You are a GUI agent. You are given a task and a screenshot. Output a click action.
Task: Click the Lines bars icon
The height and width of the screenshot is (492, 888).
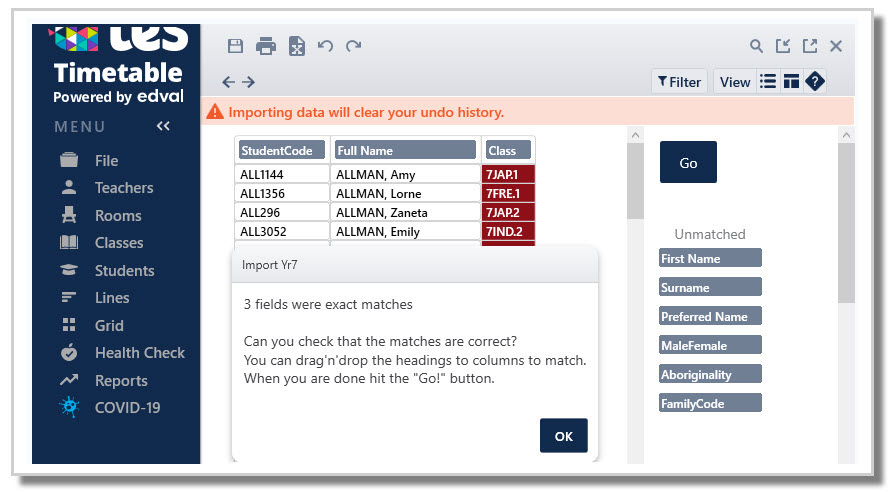point(69,297)
